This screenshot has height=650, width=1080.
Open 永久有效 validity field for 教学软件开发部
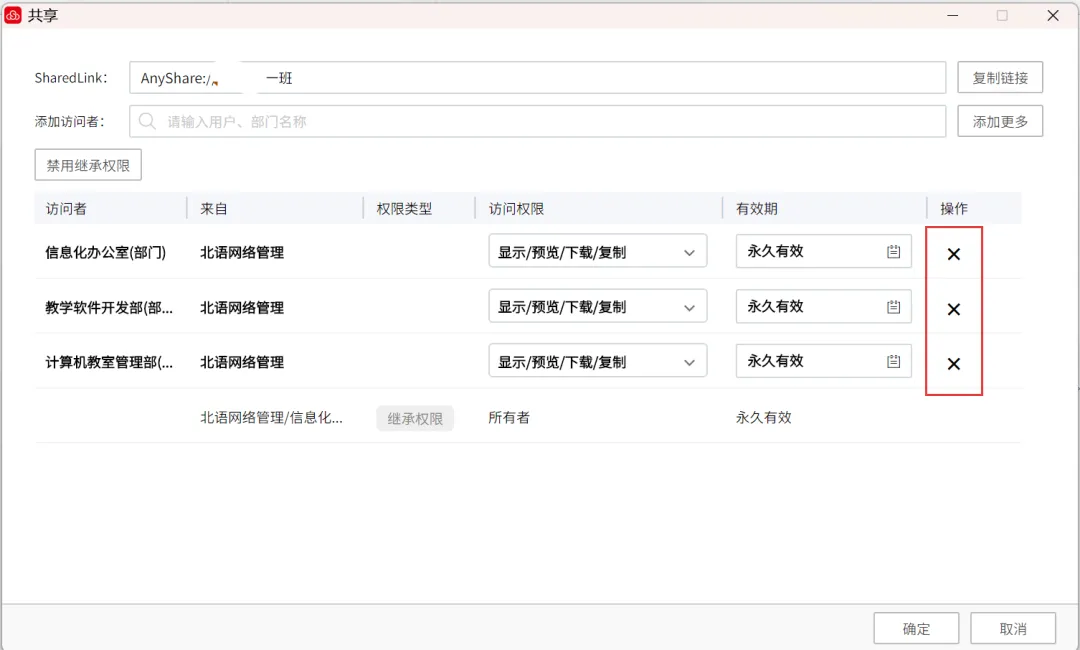(x=823, y=306)
